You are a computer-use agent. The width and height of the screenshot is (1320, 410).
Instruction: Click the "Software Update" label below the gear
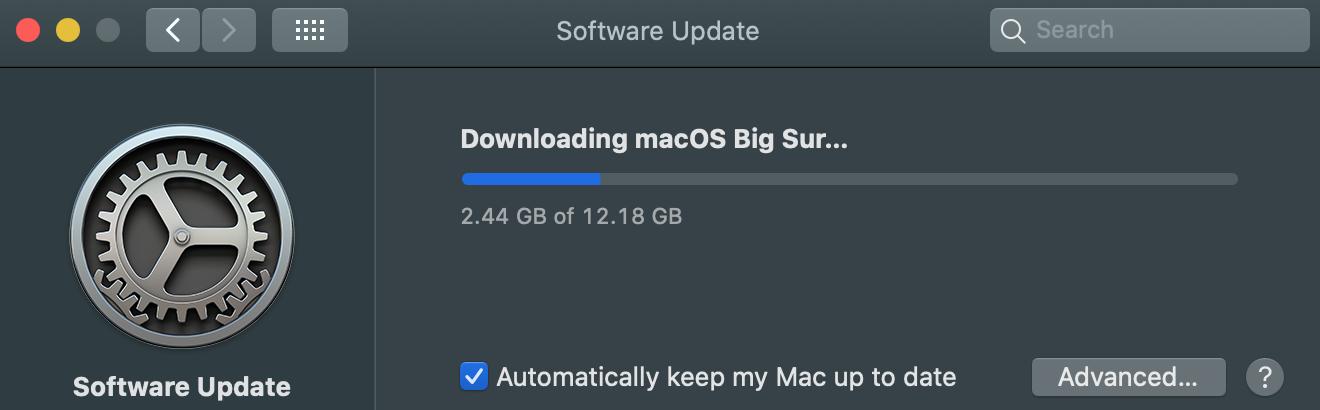pyautogui.click(x=182, y=387)
